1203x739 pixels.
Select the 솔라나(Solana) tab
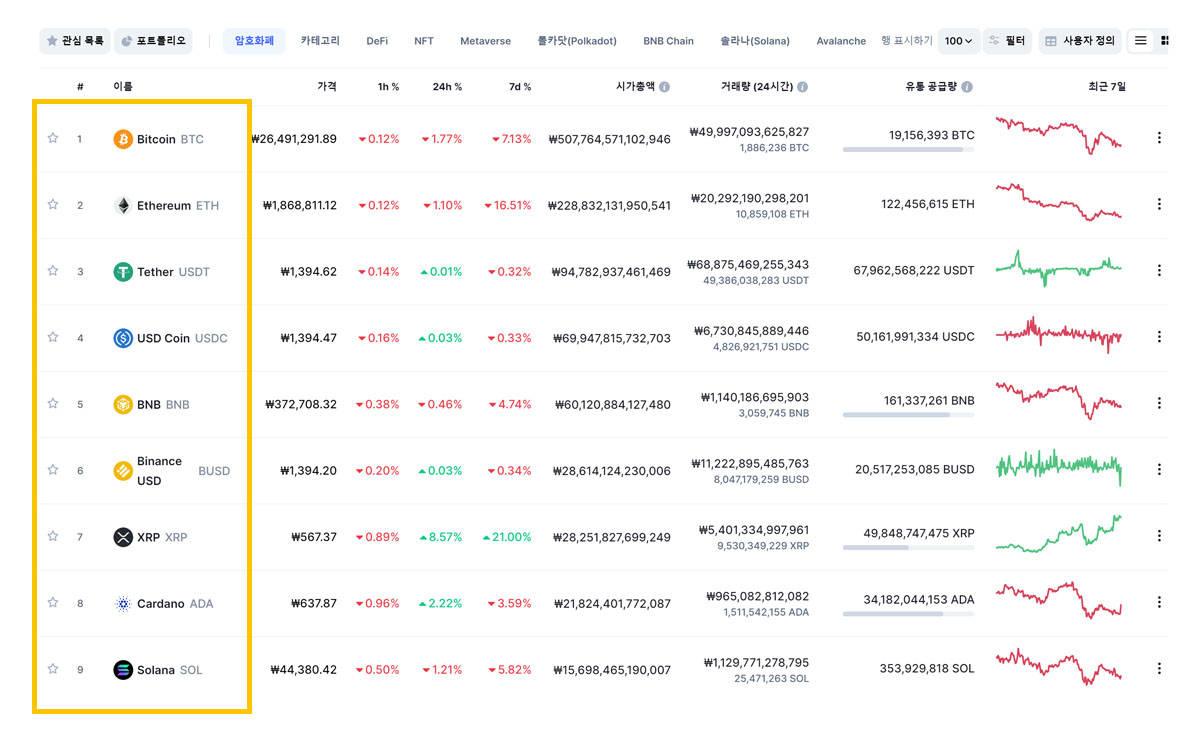tap(755, 41)
